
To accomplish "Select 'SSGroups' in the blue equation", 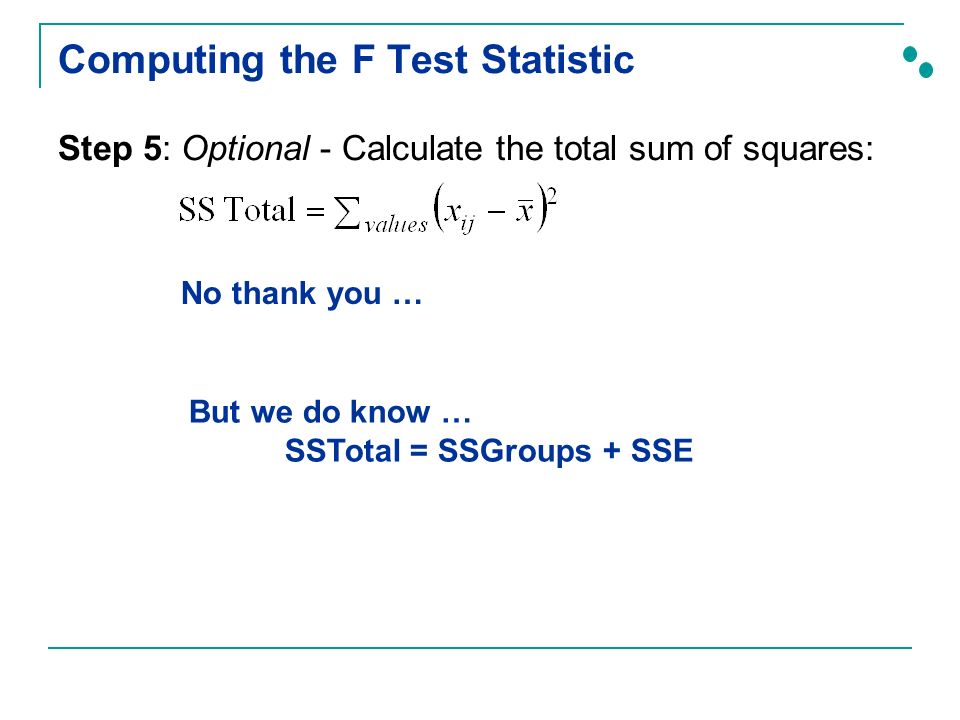I will [515, 452].
